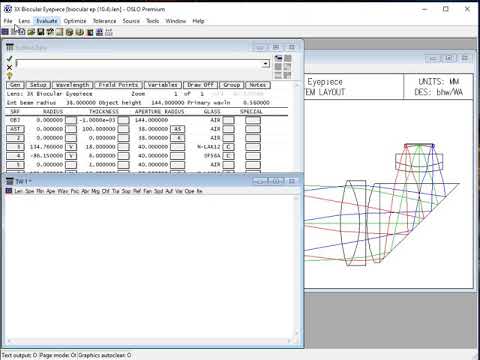
Task: Open the File menu
Action: click(8, 21)
